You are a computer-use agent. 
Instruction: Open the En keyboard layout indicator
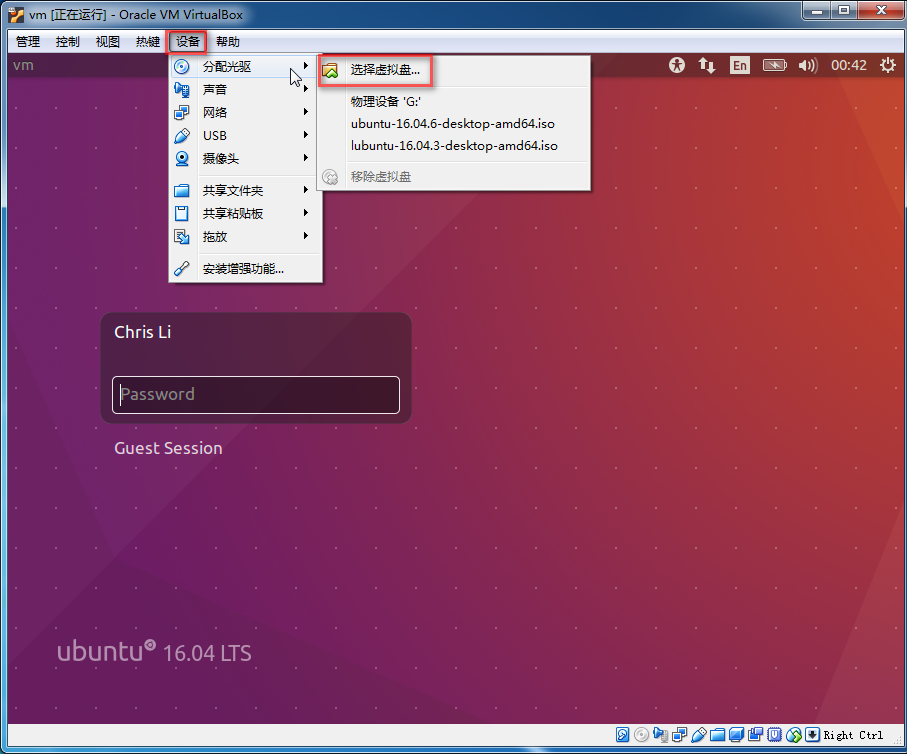click(739, 65)
